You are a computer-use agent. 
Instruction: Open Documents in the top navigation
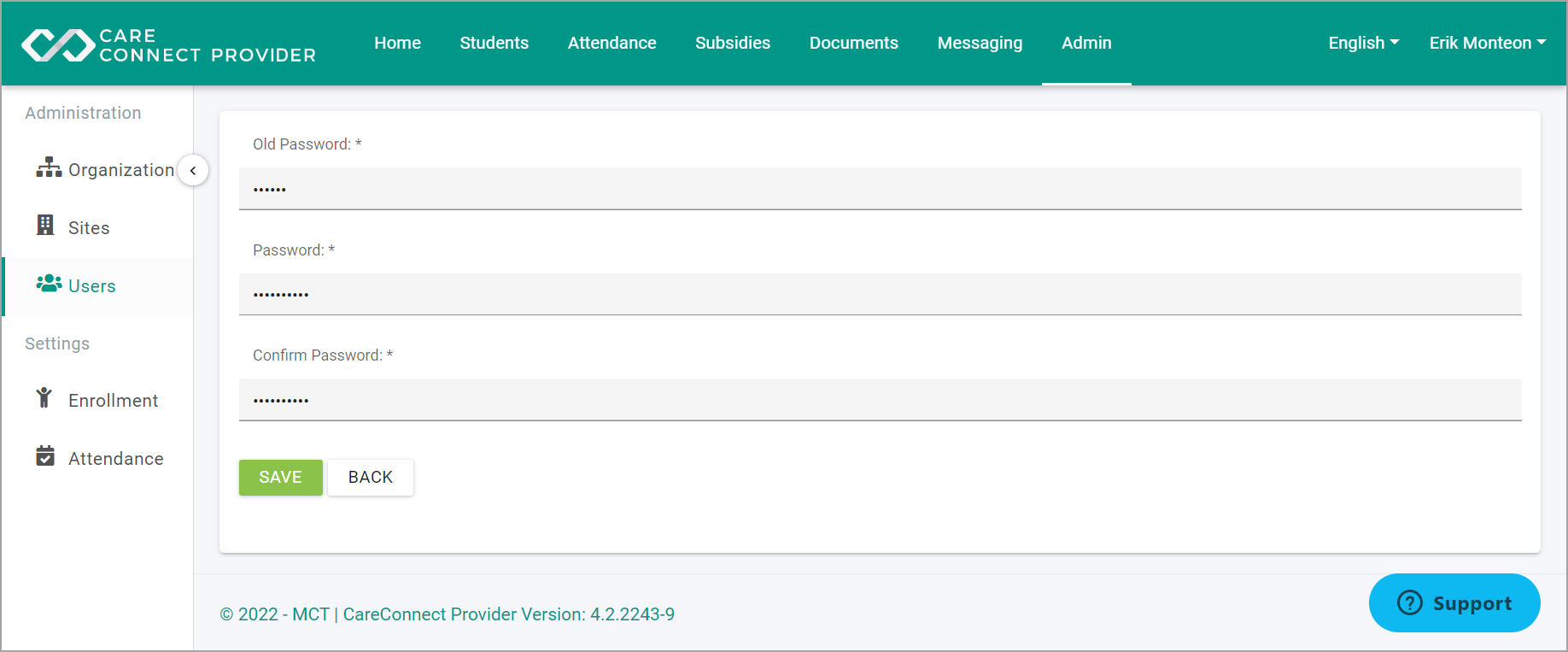coord(853,43)
